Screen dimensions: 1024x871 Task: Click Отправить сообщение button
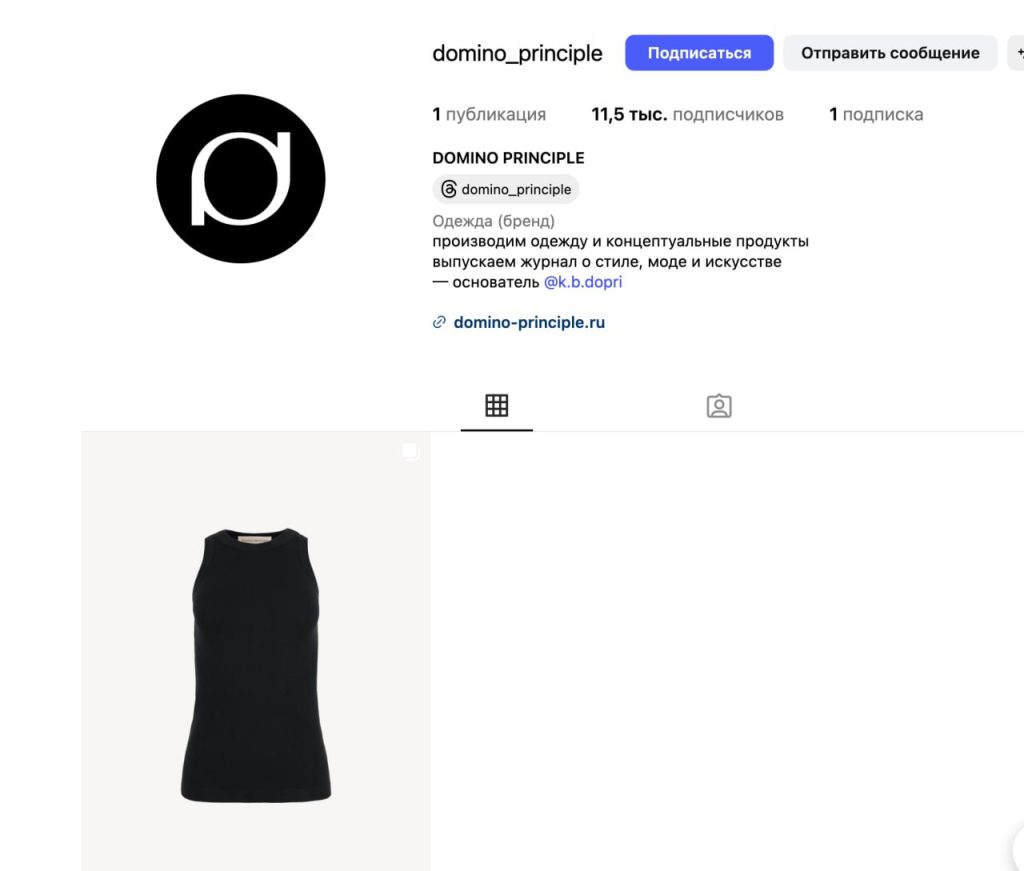[x=890, y=53]
